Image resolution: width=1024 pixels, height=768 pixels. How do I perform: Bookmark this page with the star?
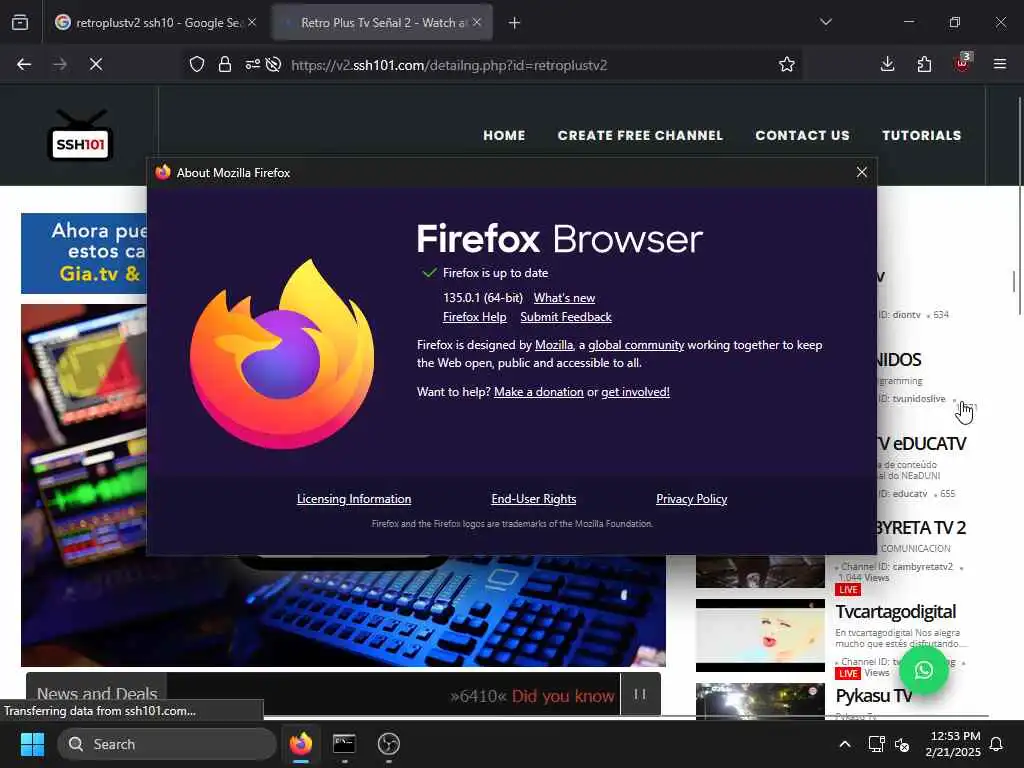click(786, 64)
